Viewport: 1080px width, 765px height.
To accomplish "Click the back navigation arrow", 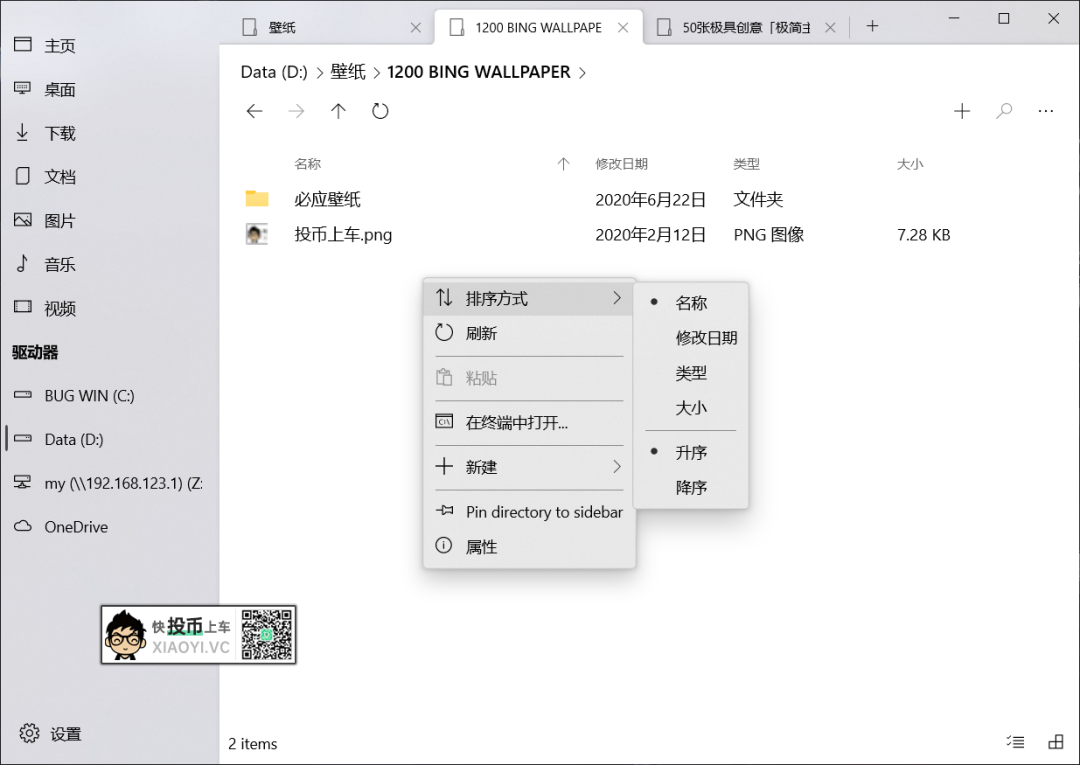I will coord(254,111).
